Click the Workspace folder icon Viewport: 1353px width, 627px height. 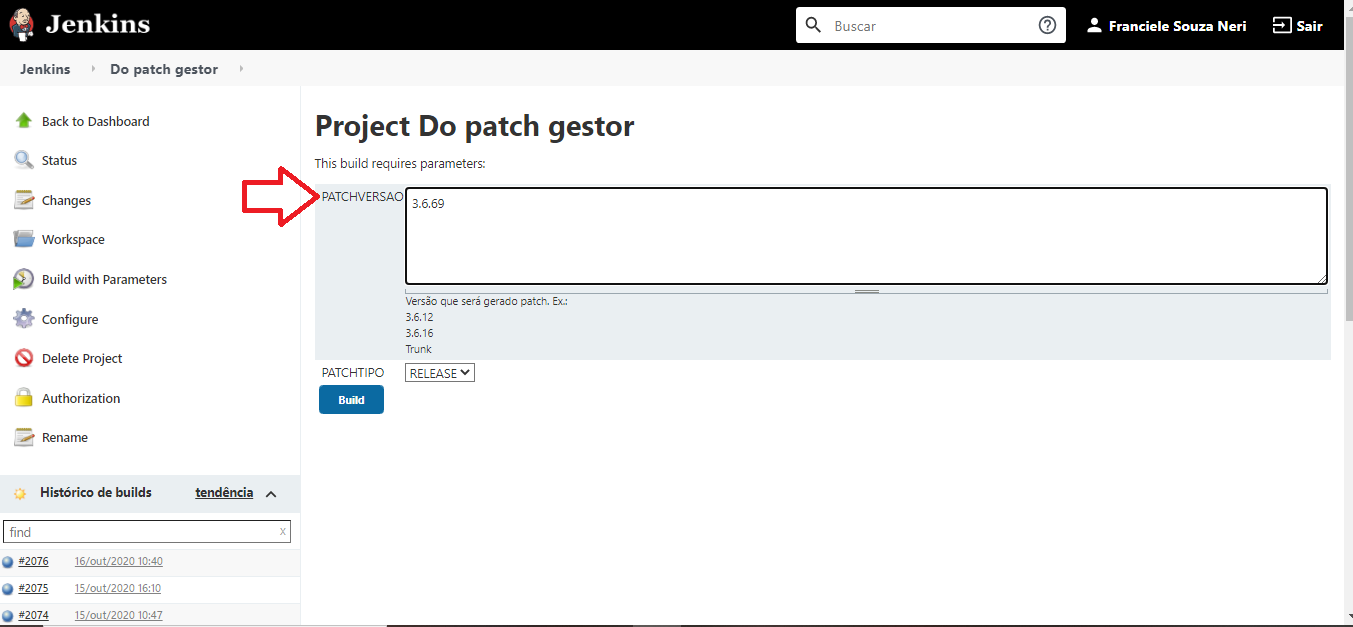pyautogui.click(x=24, y=239)
